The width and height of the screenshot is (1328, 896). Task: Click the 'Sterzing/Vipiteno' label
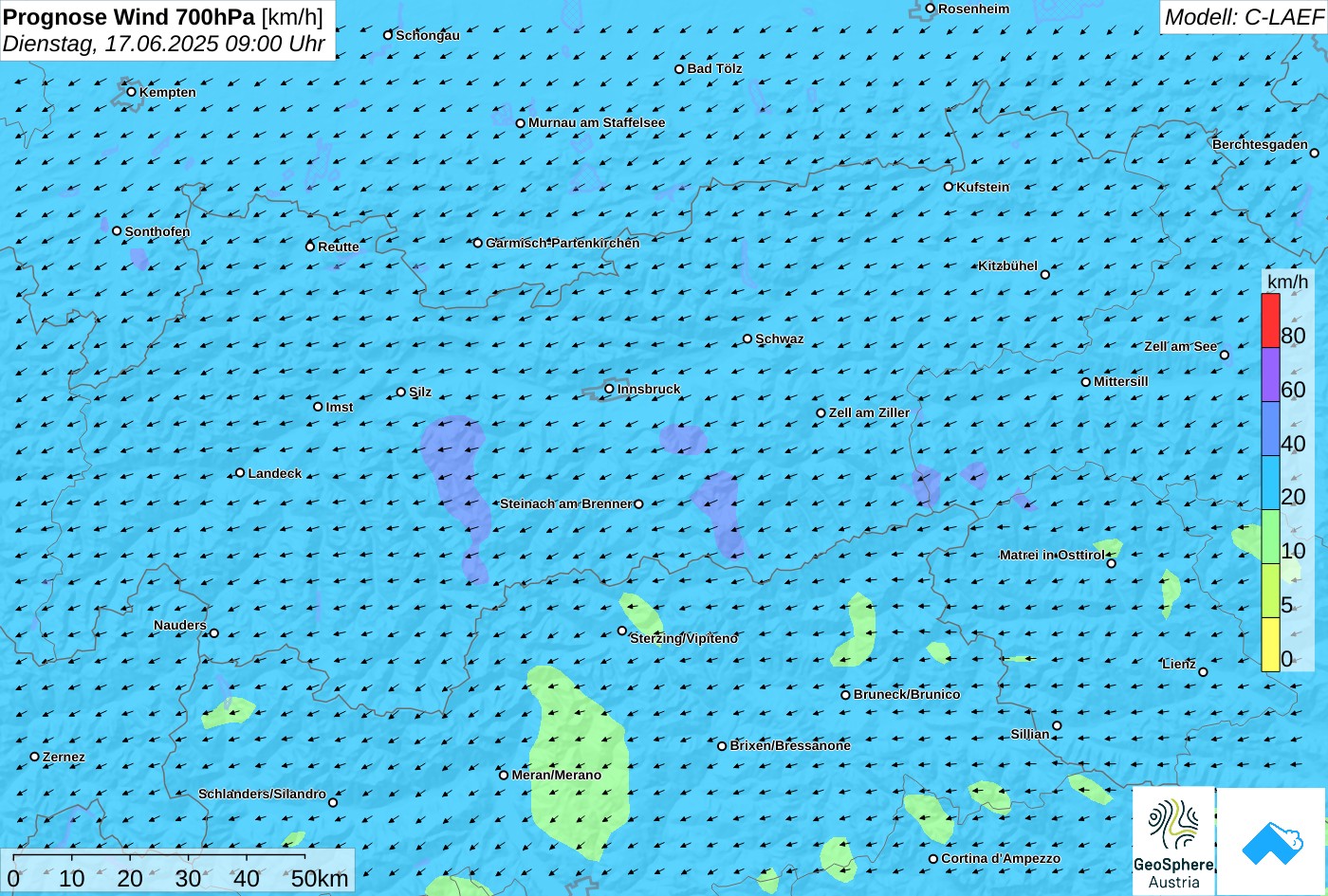pos(684,638)
